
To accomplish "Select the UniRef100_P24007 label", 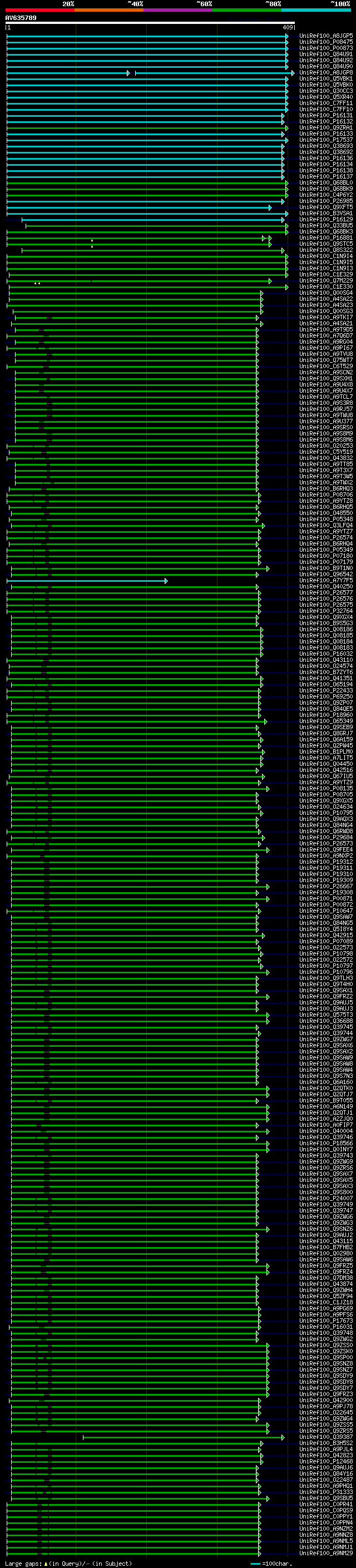I will pyautogui.click(x=326, y=1199).
